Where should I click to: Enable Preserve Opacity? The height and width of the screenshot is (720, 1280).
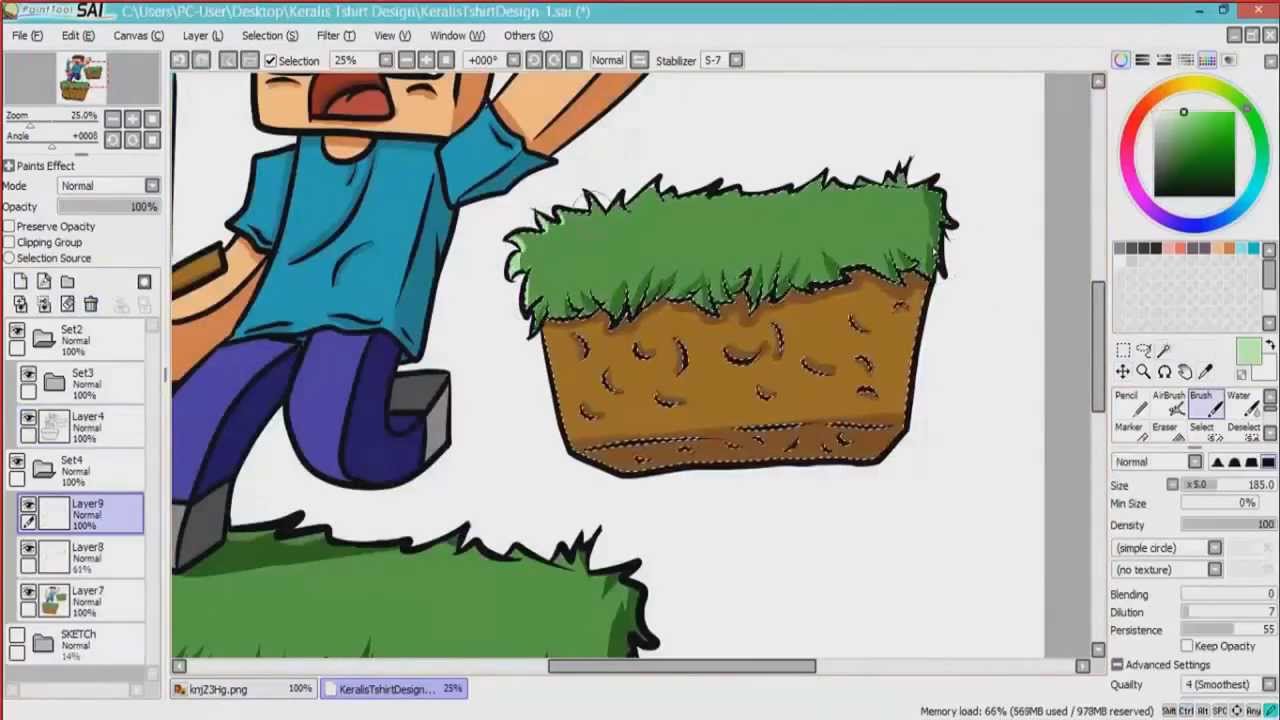9,227
